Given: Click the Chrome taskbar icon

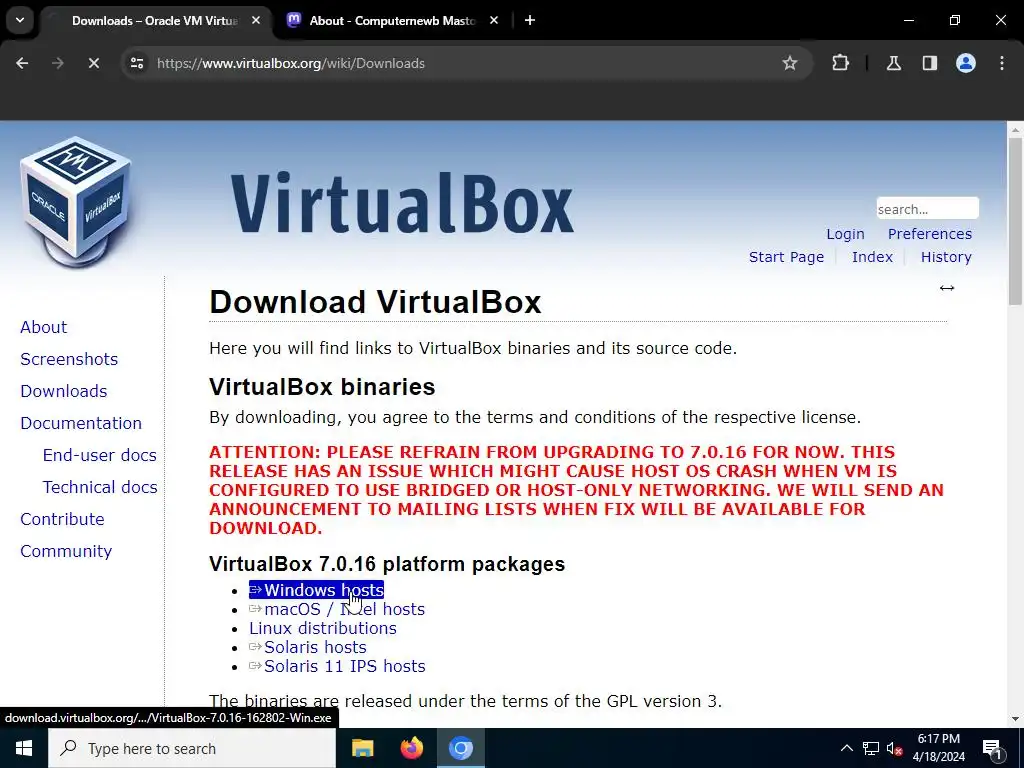Looking at the screenshot, I should [x=460, y=748].
